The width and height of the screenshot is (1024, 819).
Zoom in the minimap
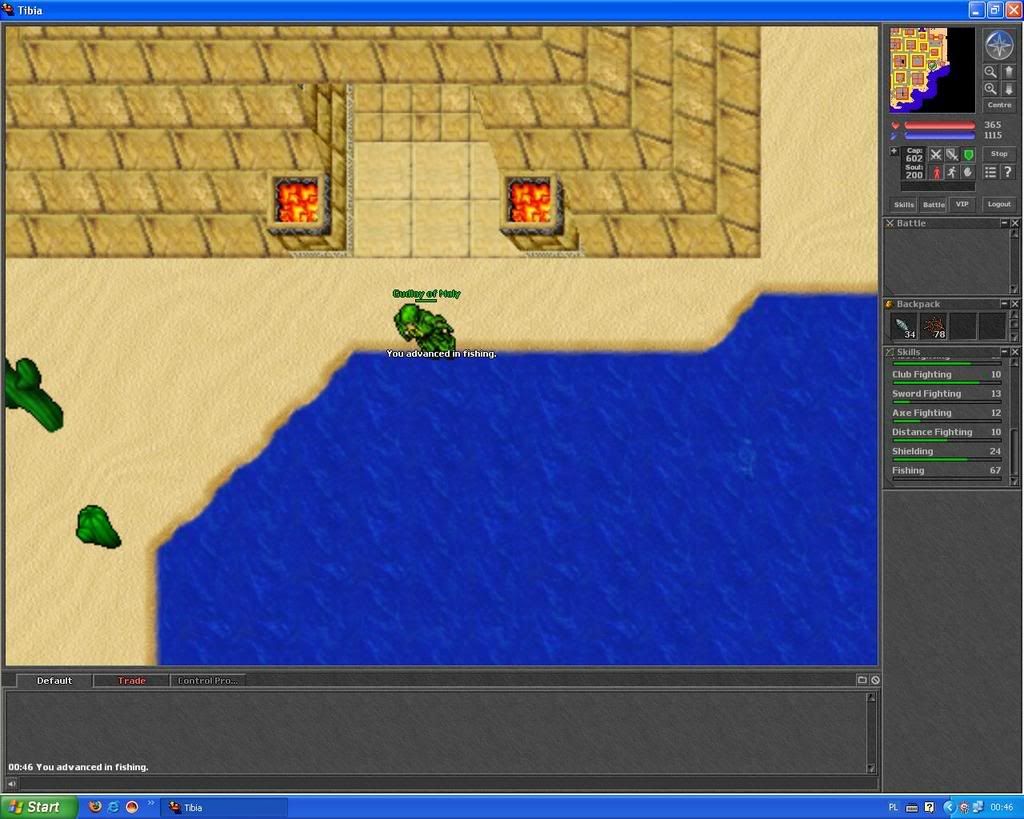pos(991,89)
